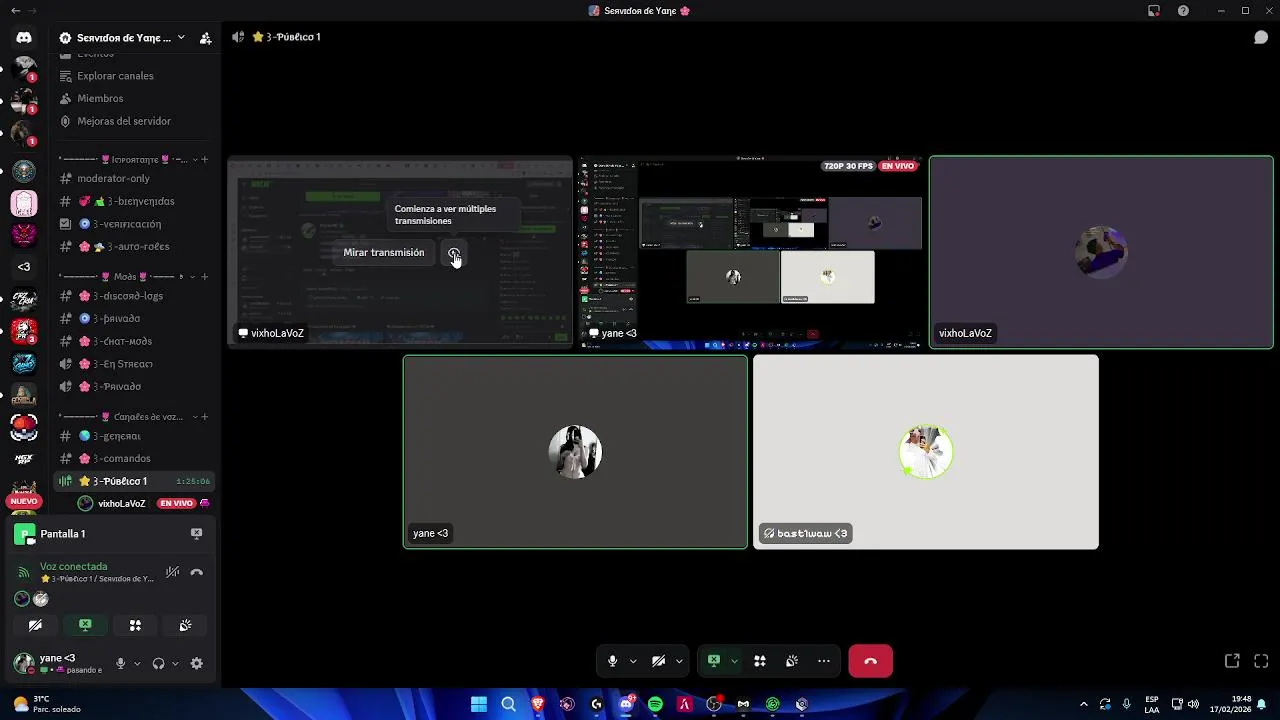Disconnect using voice panel hang-up icon

(196, 572)
